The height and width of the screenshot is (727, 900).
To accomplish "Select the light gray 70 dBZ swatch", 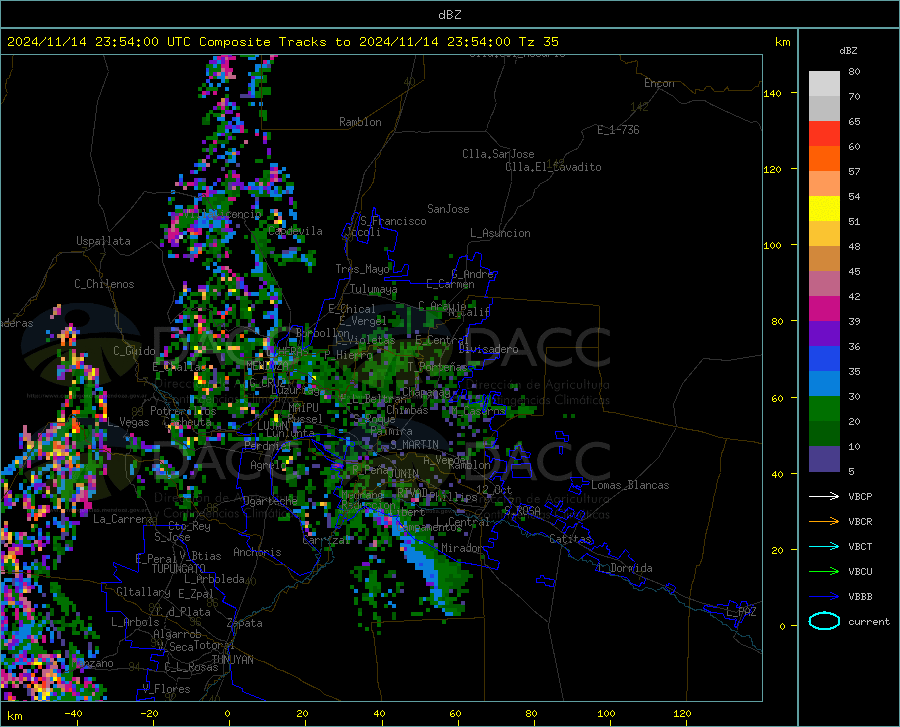I will [x=824, y=84].
